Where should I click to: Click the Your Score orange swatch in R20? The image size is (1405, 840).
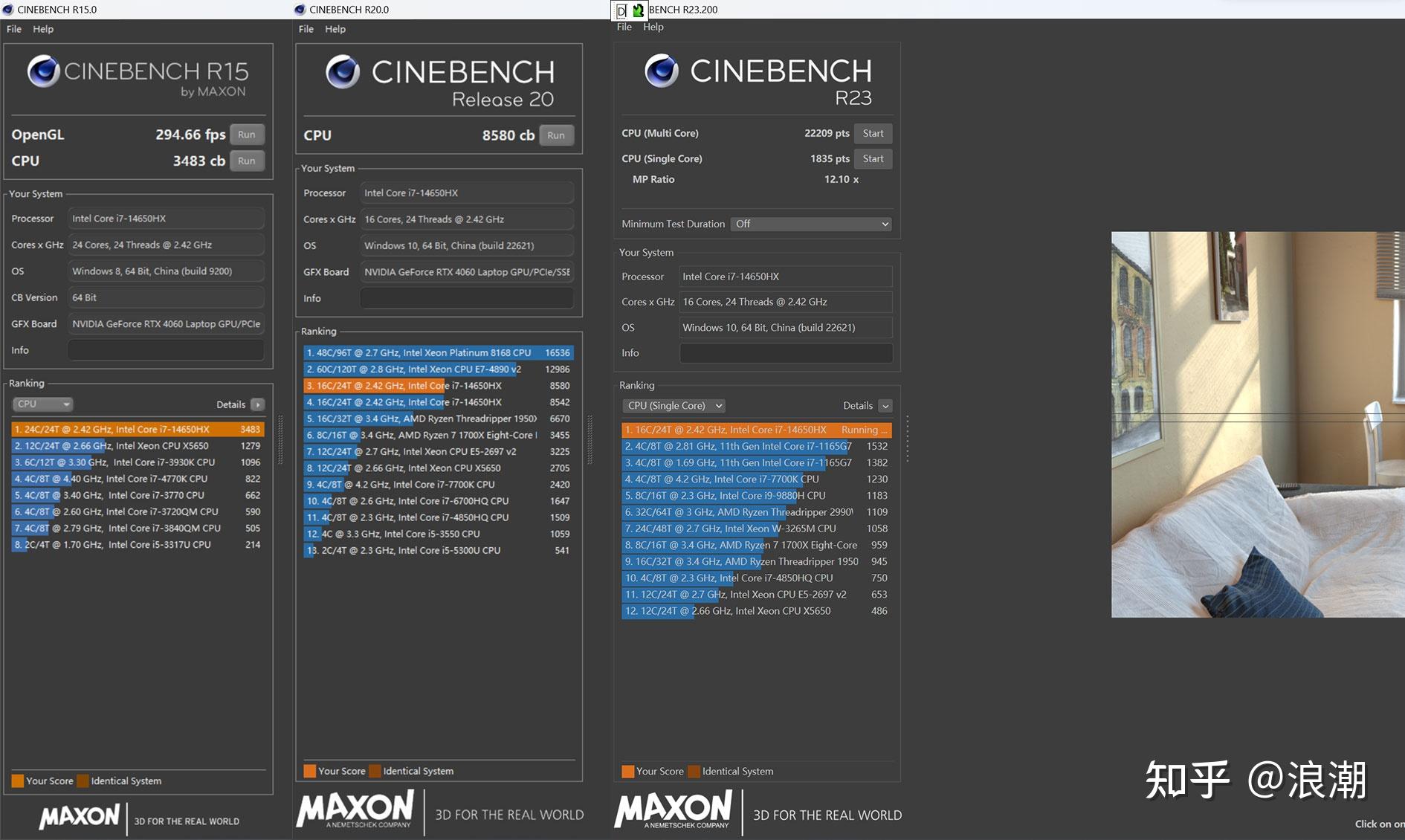pyautogui.click(x=310, y=771)
